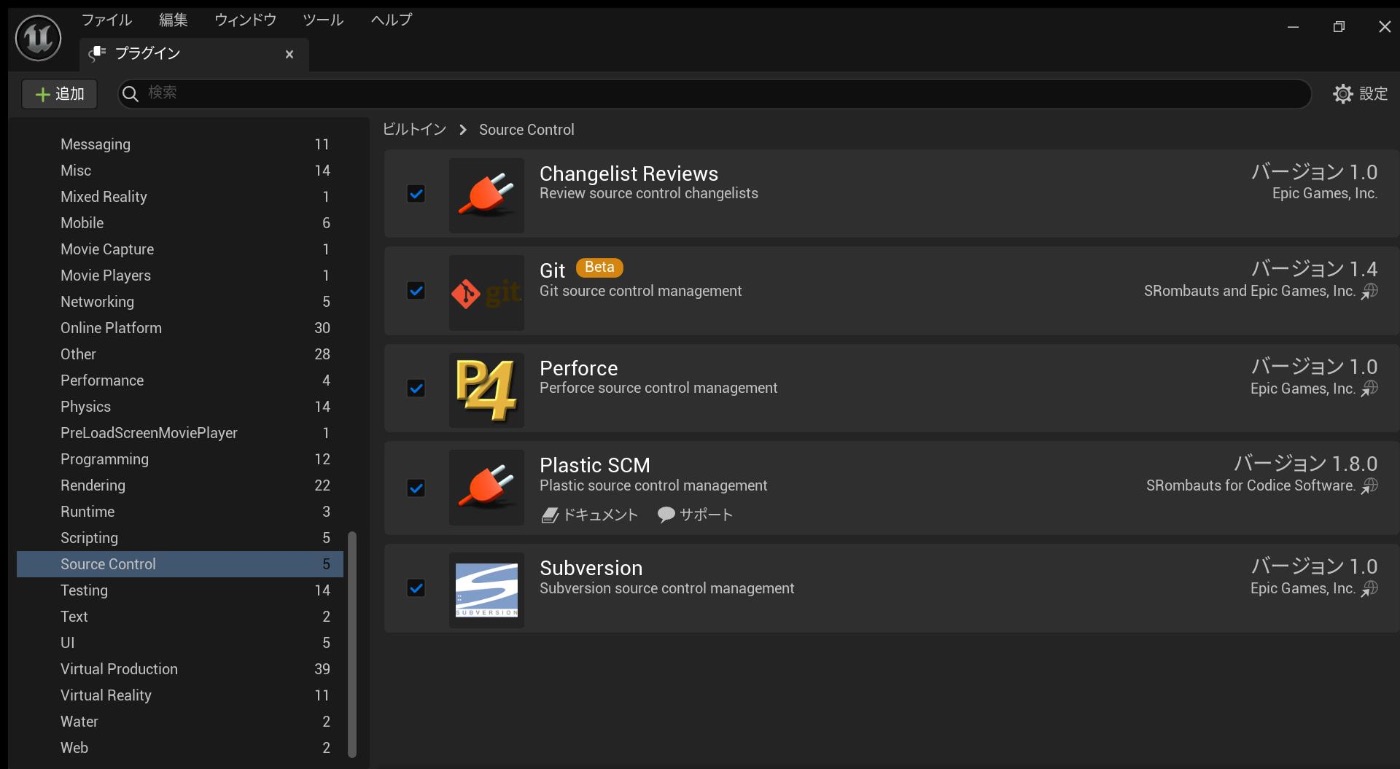This screenshot has width=1400, height=769.
Task: Select the Performance category
Action: (180, 380)
